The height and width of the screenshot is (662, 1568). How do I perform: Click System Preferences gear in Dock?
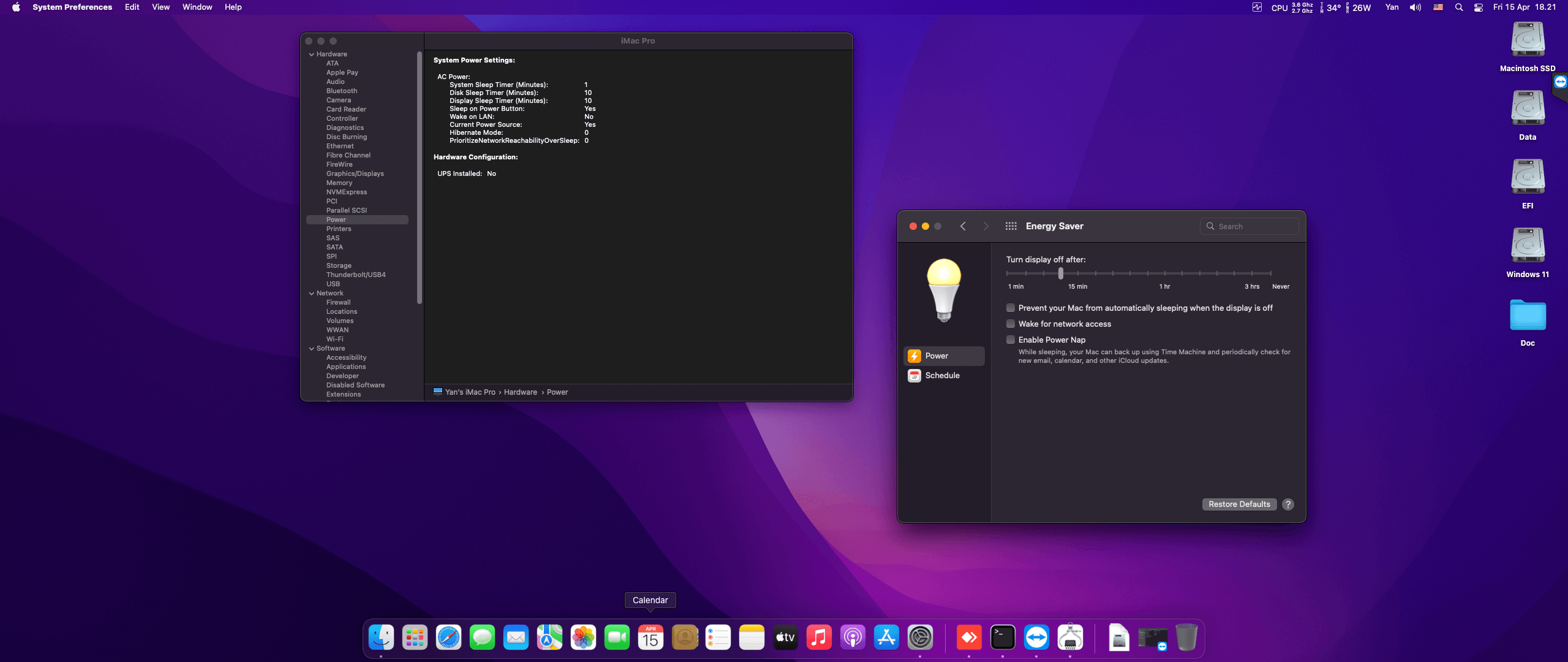click(920, 637)
